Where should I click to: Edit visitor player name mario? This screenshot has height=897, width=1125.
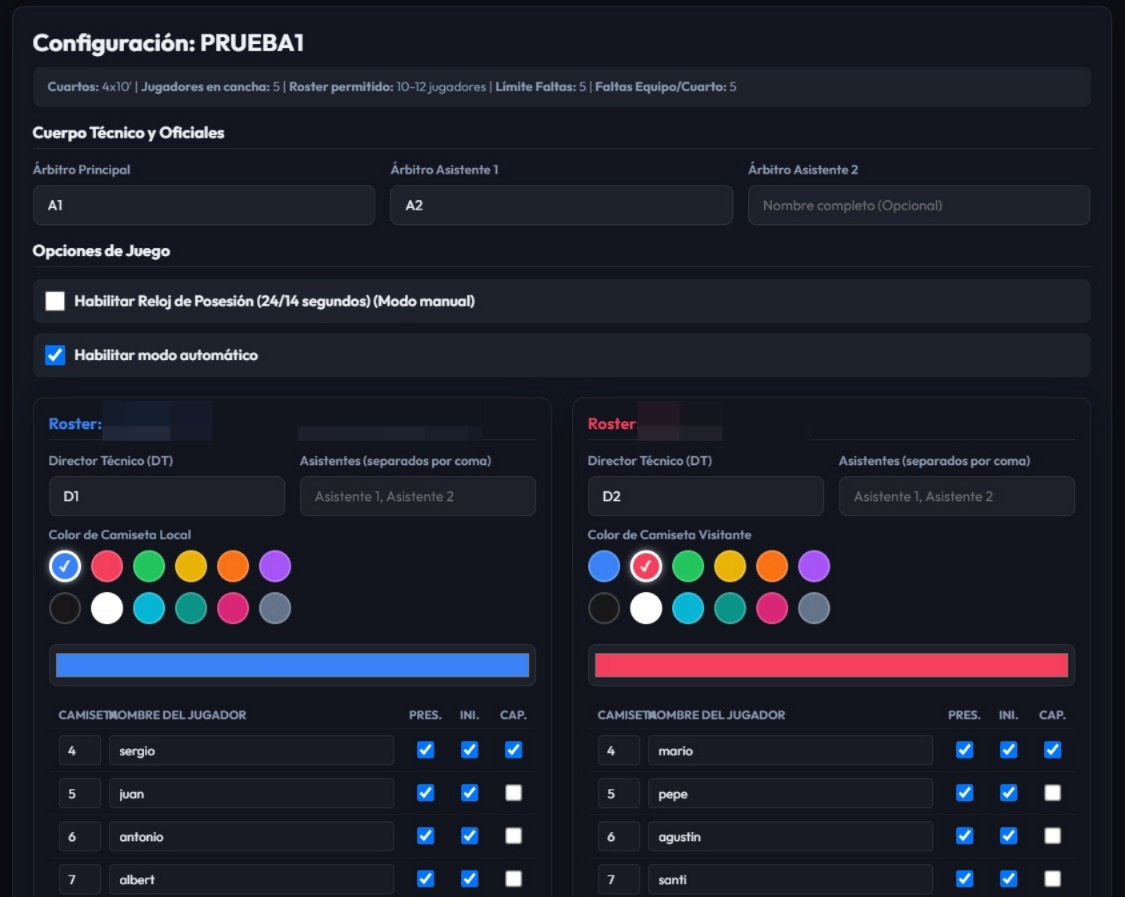click(x=790, y=750)
